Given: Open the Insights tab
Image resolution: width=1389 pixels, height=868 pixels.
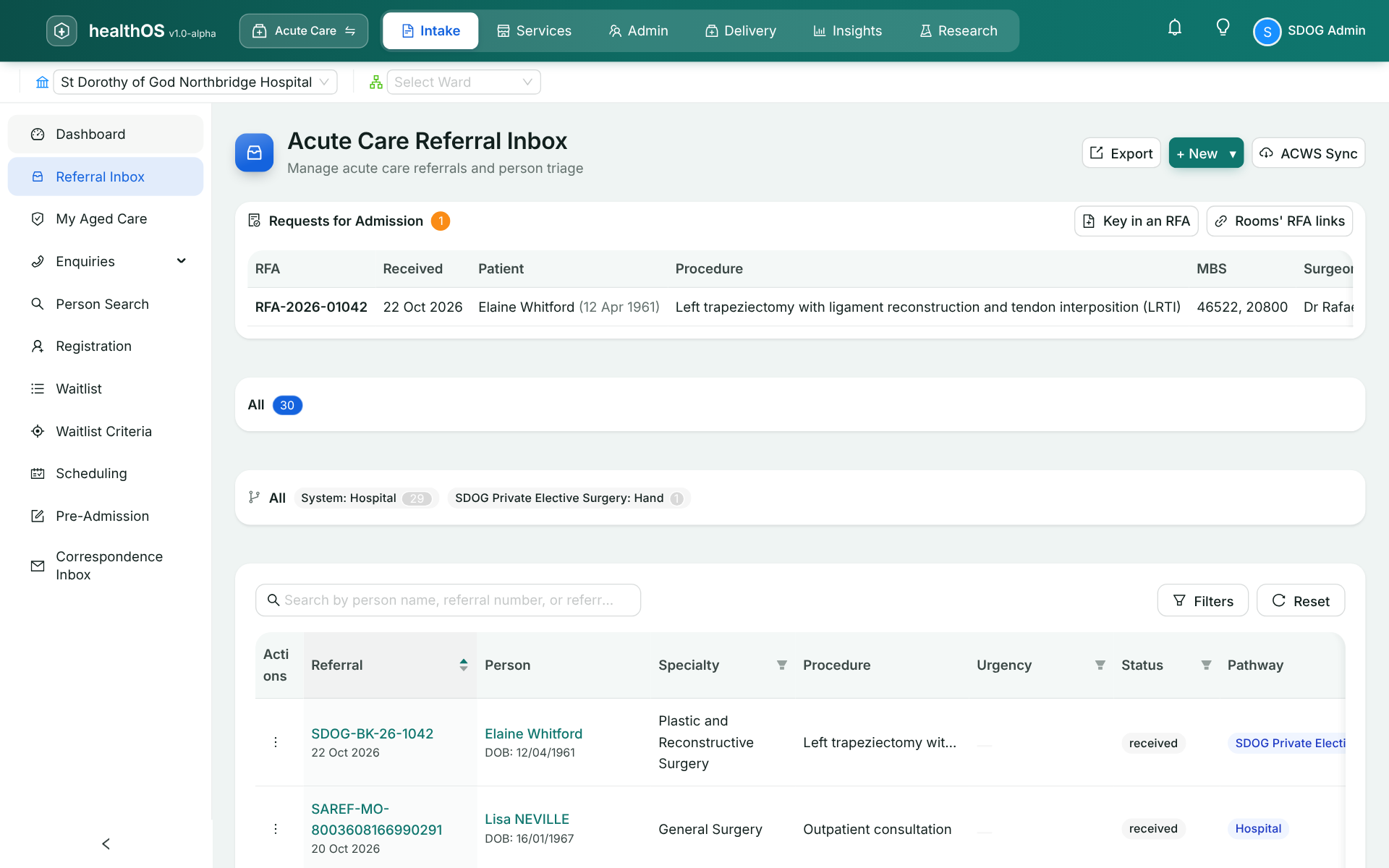Looking at the screenshot, I should [847, 31].
